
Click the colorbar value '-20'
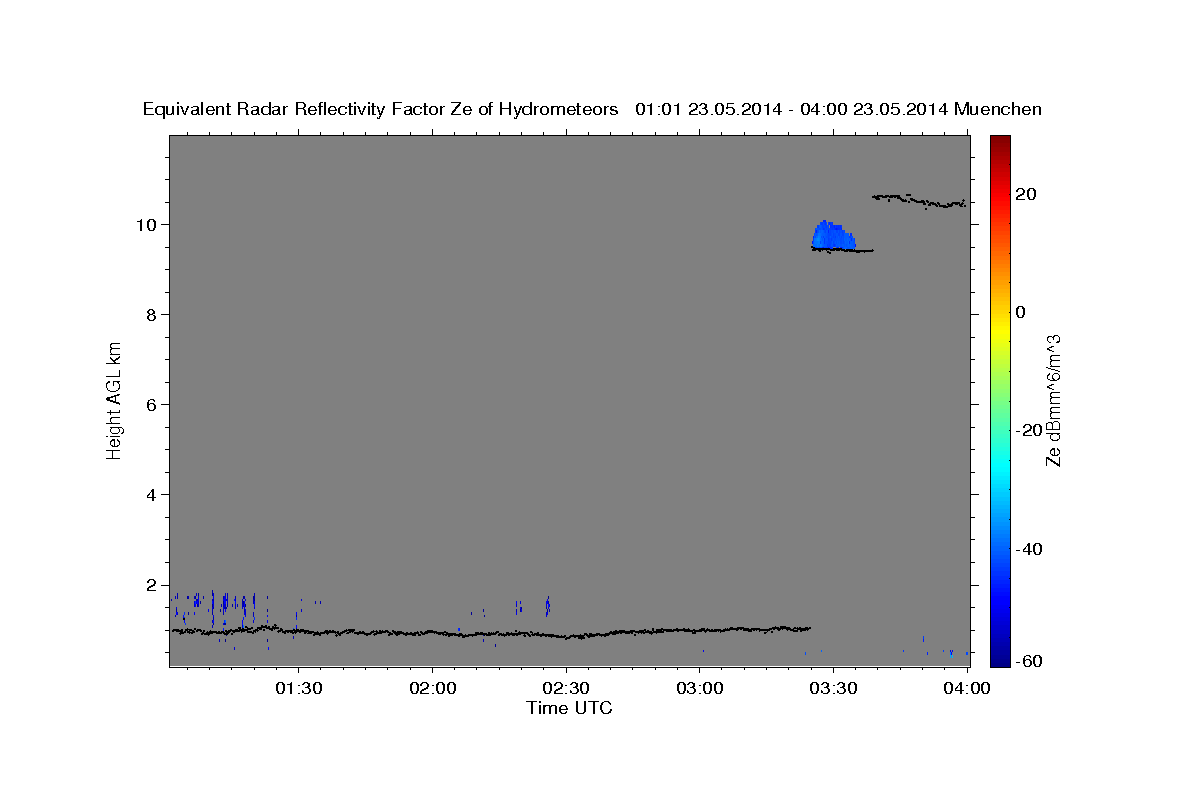coord(1029,430)
